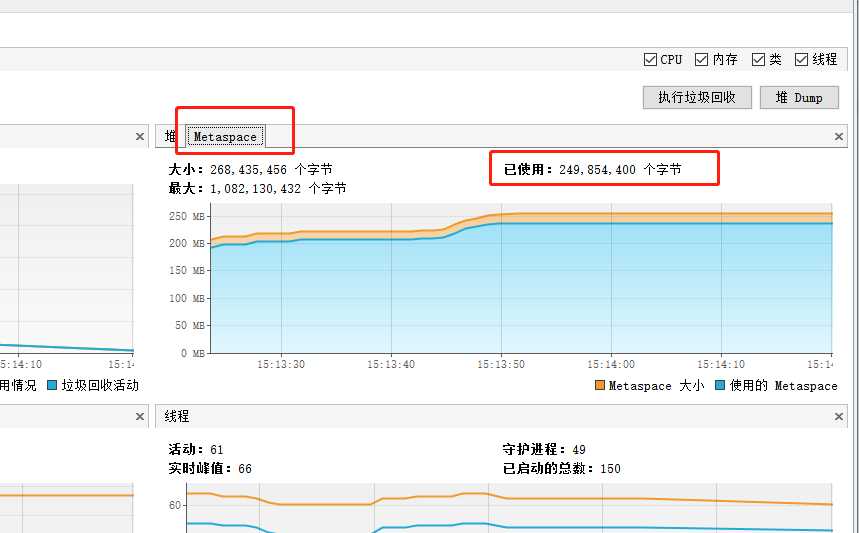Click the 15:13:50 time axis label
The width and height of the screenshot is (859, 533).
501,364
